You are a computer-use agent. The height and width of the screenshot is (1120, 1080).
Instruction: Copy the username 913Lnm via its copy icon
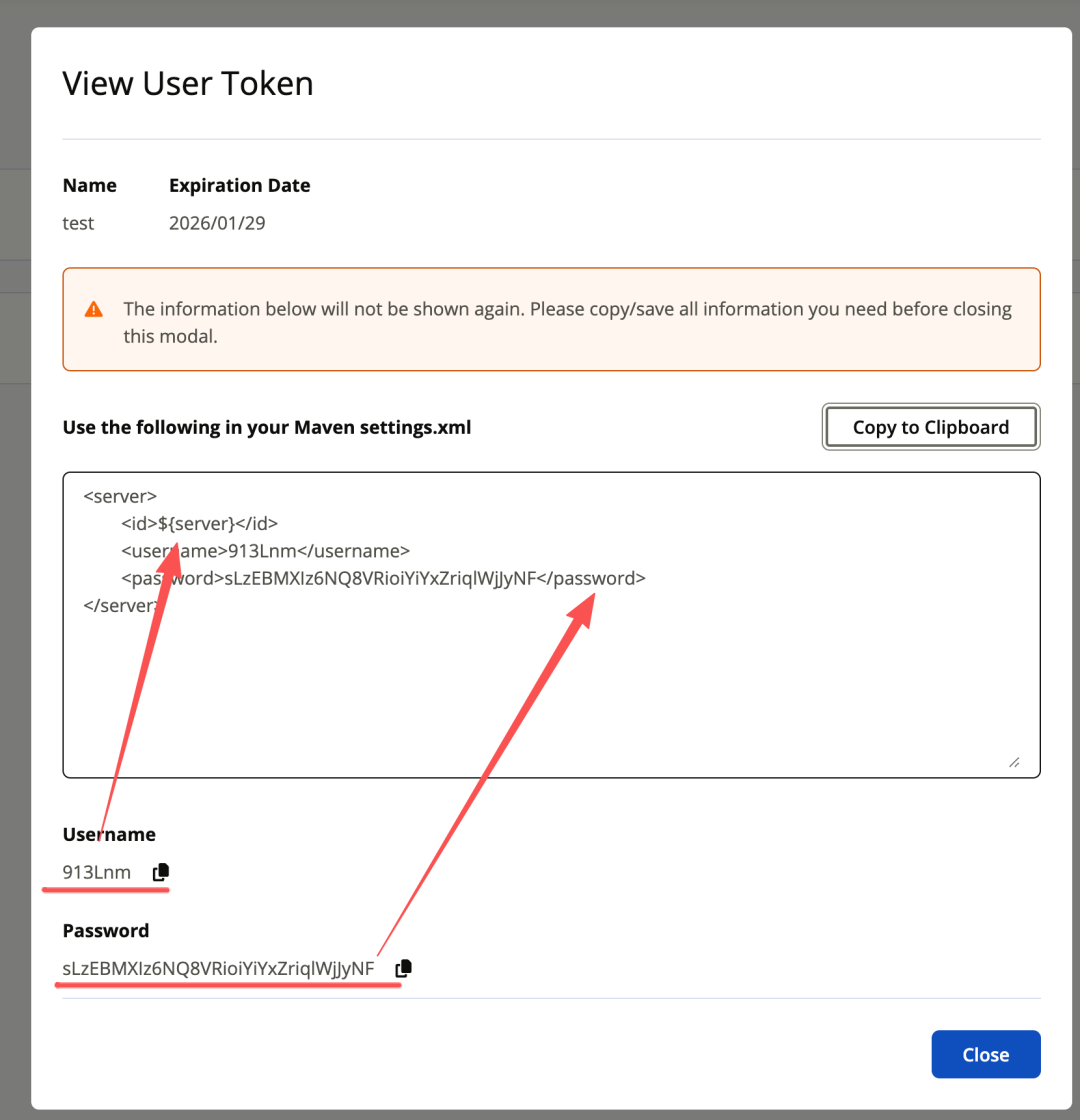161,872
